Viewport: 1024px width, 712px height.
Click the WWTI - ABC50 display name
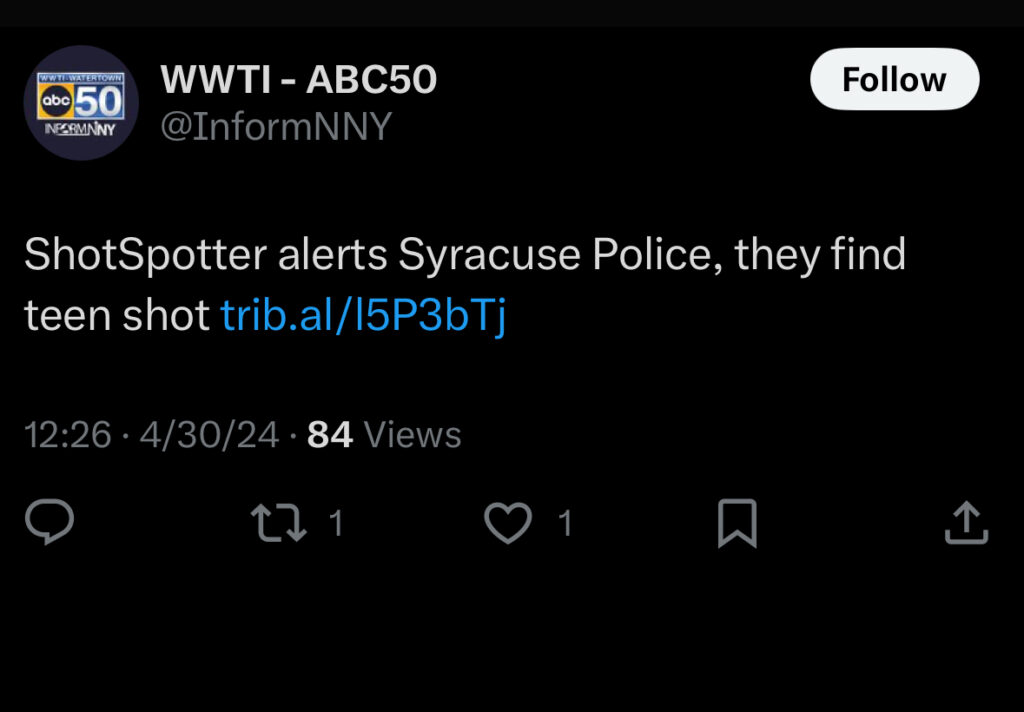tap(299, 80)
